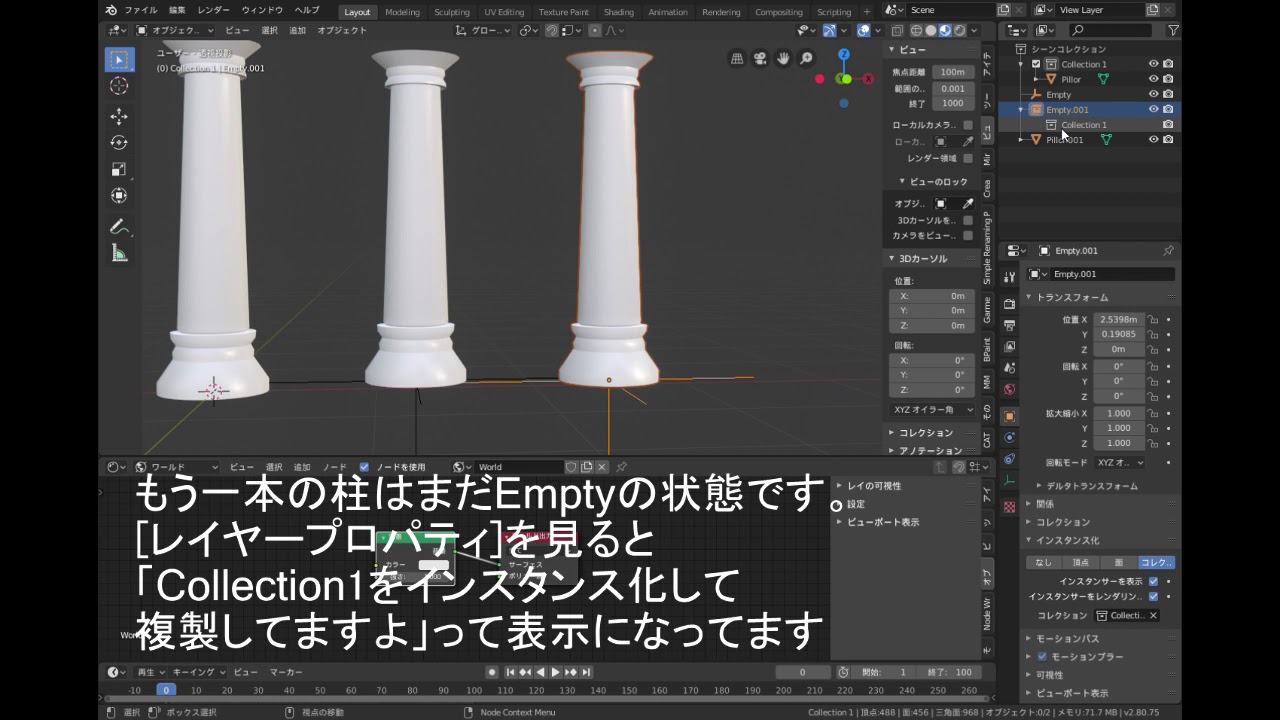Open the View Layer properties tab
The image size is (1280, 720).
[x=1009, y=346]
